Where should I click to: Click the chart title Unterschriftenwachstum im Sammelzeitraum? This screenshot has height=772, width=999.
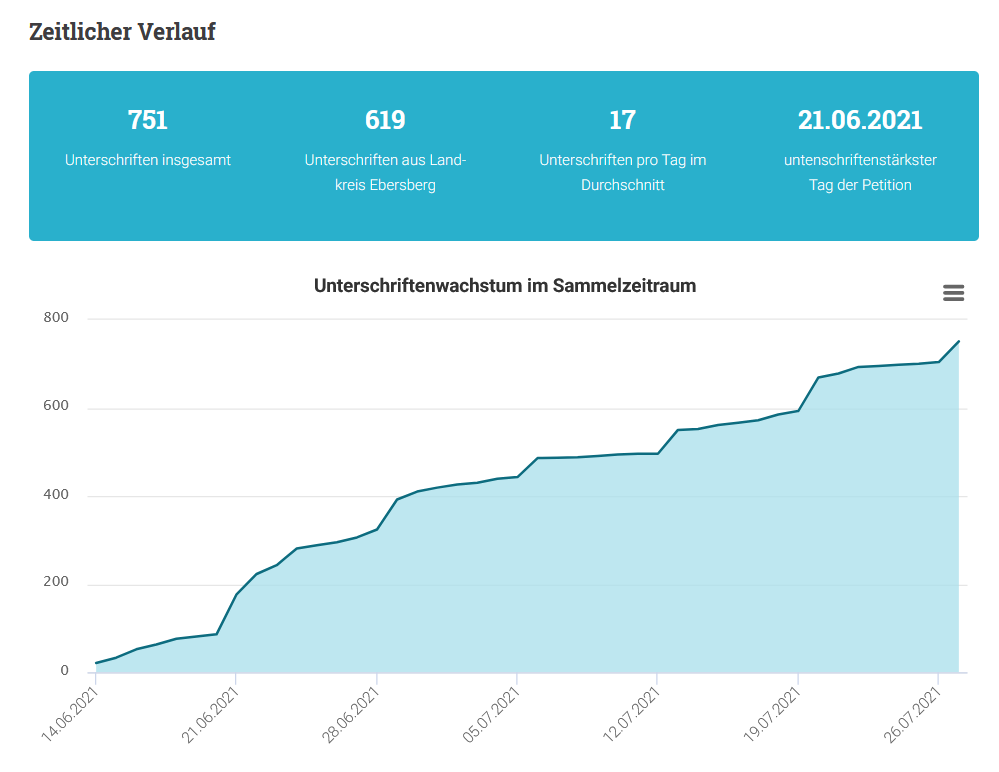coord(505,285)
